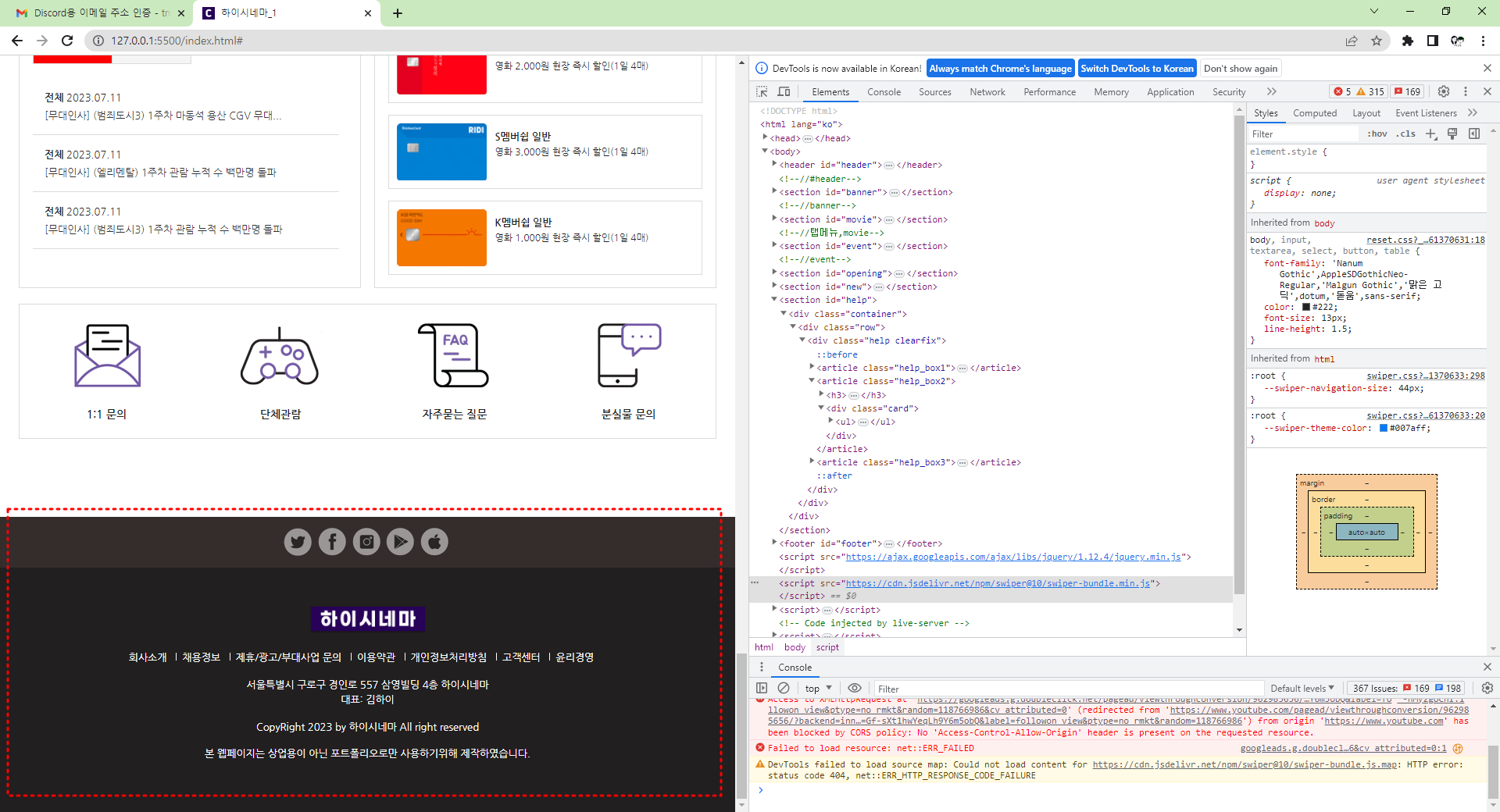Click Always match Chrome's language button
Viewport: 1500px width, 812px height.
tap(1000, 69)
